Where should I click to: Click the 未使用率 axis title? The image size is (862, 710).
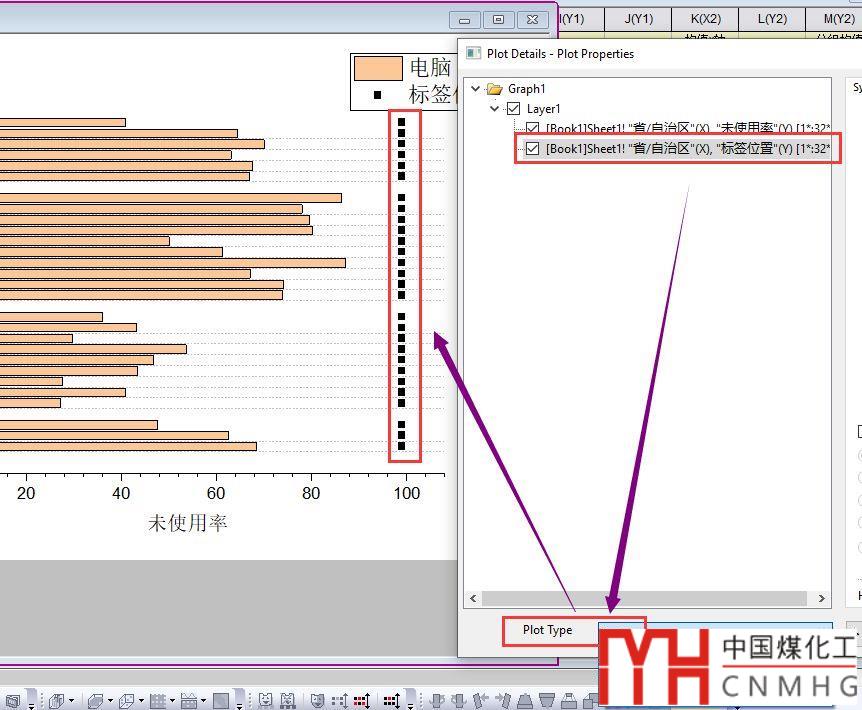tap(188, 523)
